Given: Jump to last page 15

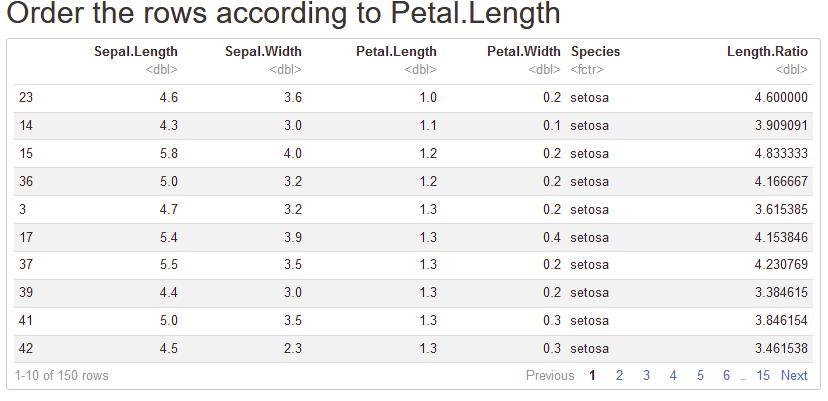Looking at the screenshot, I should coord(763,376).
